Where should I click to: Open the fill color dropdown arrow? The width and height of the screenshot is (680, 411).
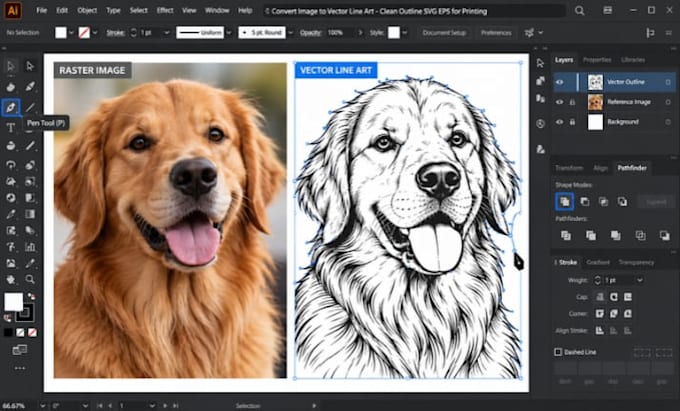pyautogui.click(x=71, y=33)
